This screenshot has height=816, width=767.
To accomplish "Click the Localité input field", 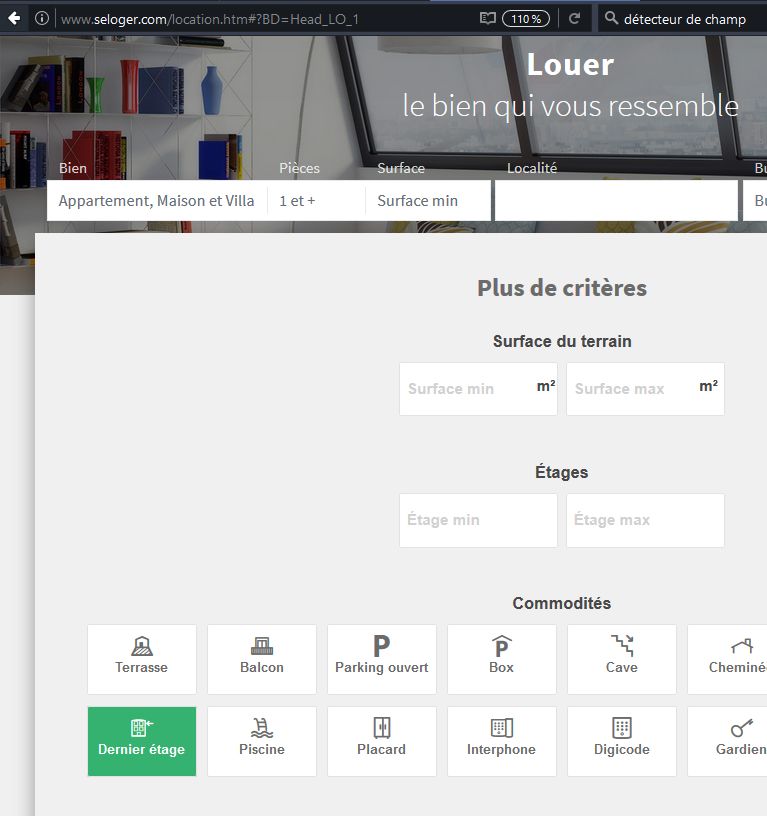I will click(616, 200).
